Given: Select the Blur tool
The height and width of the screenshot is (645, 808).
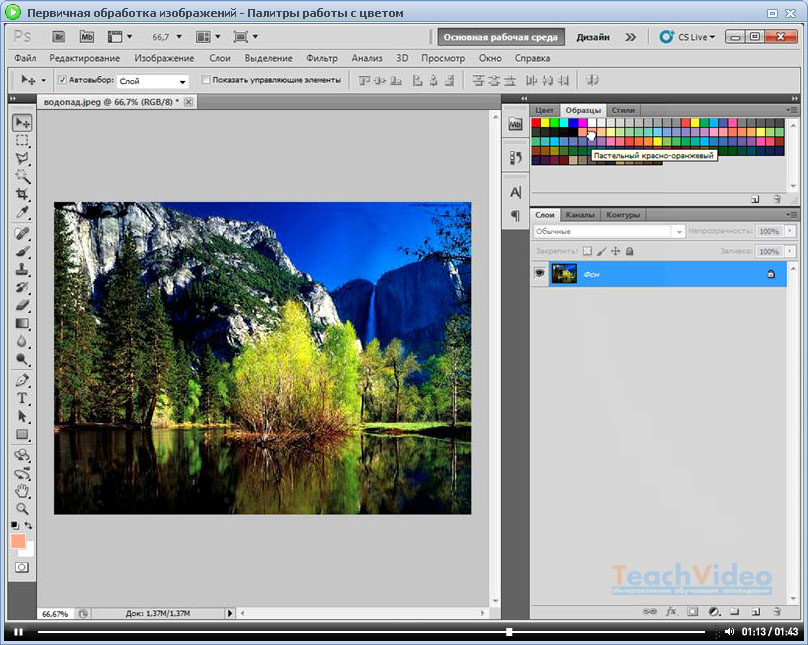Looking at the screenshot, I should click(22, 341).
